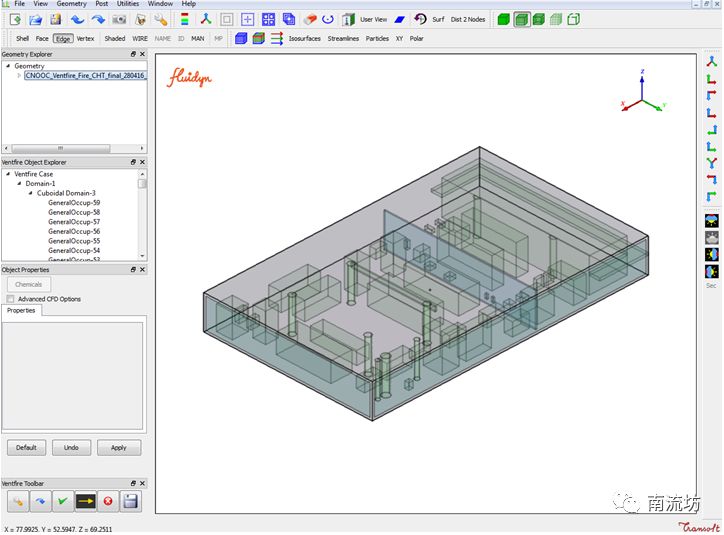Click the floppy disk icon in Ventfire Toolbar
The width and height of the screenshot is (724, 535).
click(130, 501)
